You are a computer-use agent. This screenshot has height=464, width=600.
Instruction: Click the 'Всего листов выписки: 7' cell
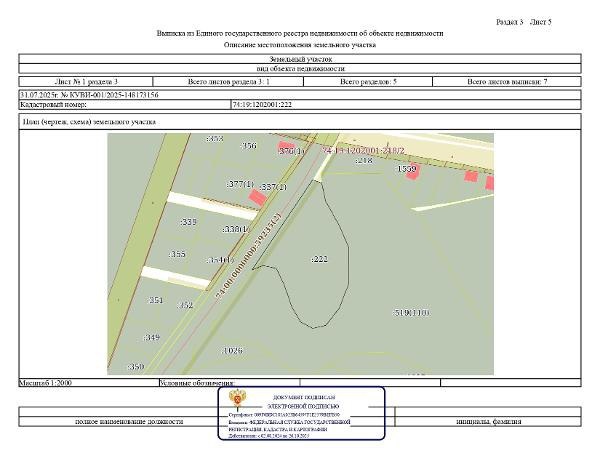click(507, 81)
